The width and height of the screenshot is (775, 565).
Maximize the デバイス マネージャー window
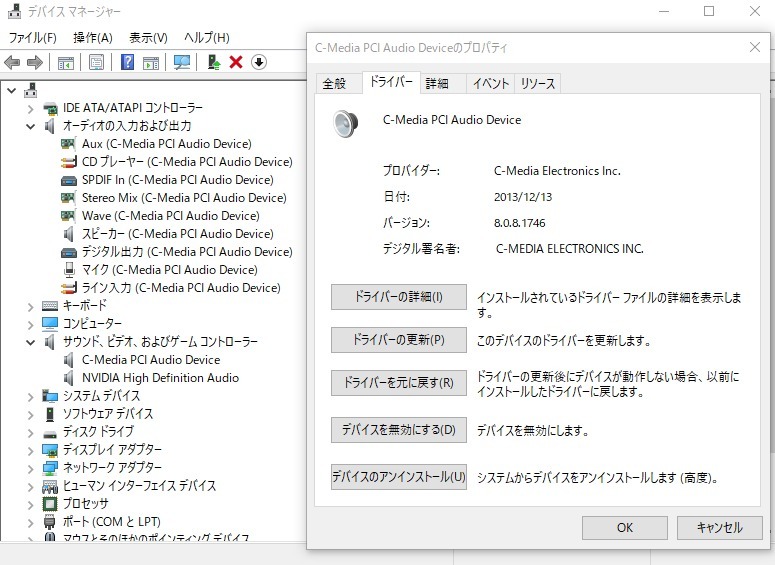click(x=709, y=11)
